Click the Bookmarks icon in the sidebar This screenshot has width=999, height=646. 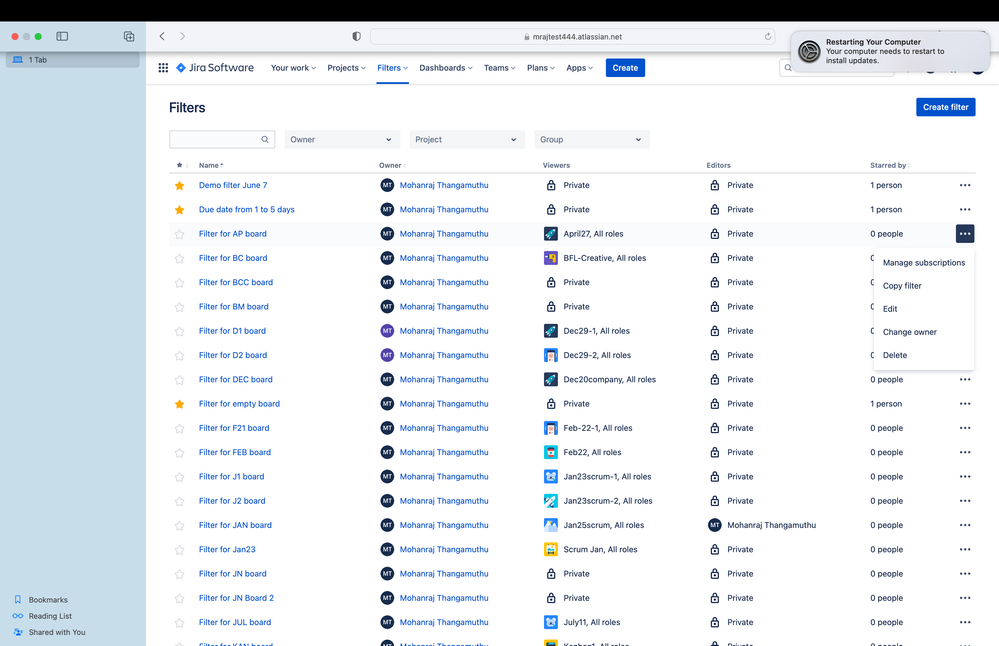pos(17,599)
